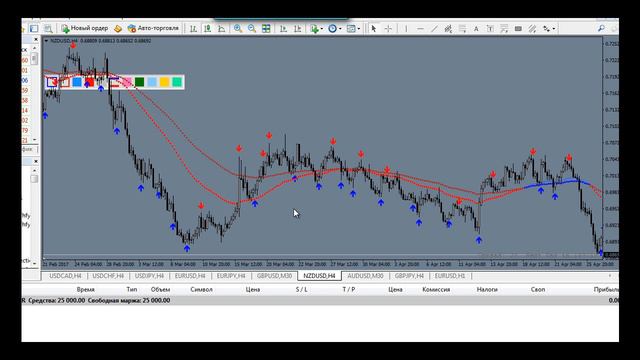Switch to the AUDUSD,M30 chart tab
Viewport: 640px width, 360px height.
coord(365,276)
